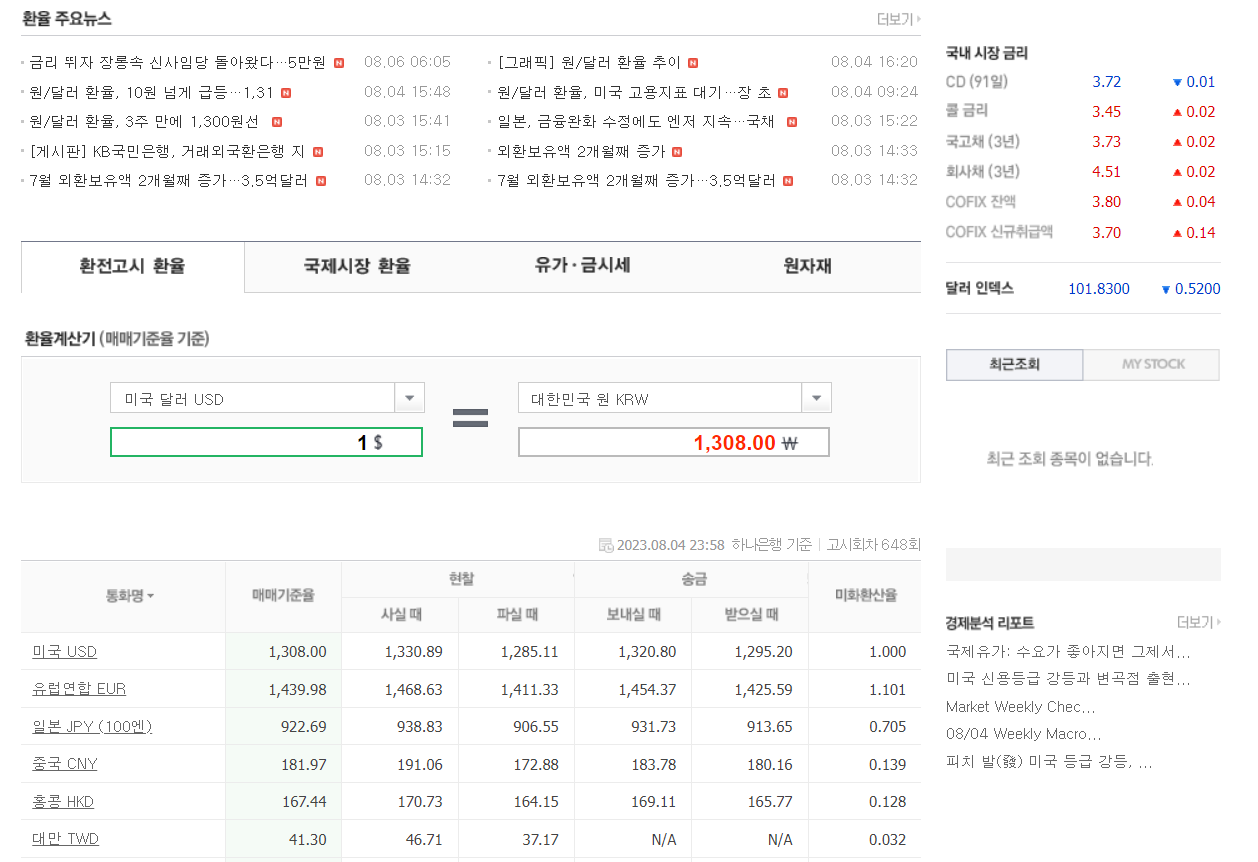The height and width of the screenshot is (862, 1258).
Task: Click the N badge on "금리 뛰자 장롱속" headline
Action: tap(338, 61)
